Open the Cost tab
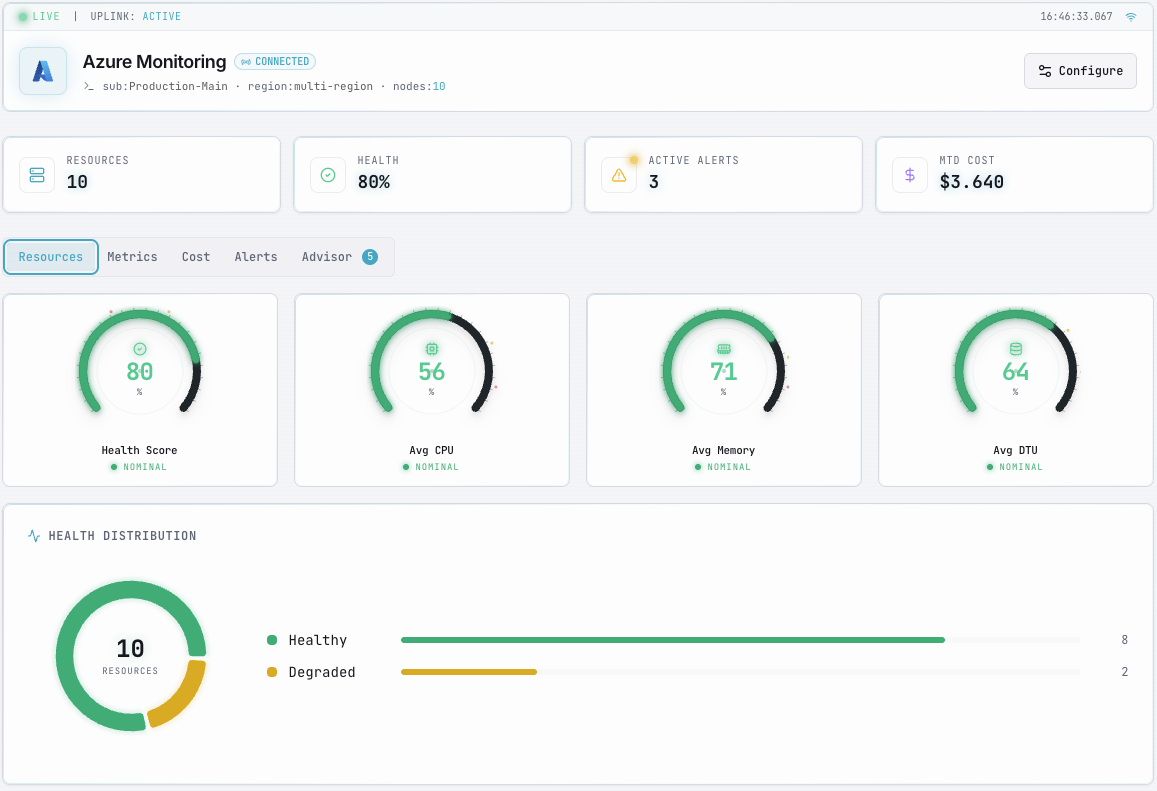 coord(196,257)
